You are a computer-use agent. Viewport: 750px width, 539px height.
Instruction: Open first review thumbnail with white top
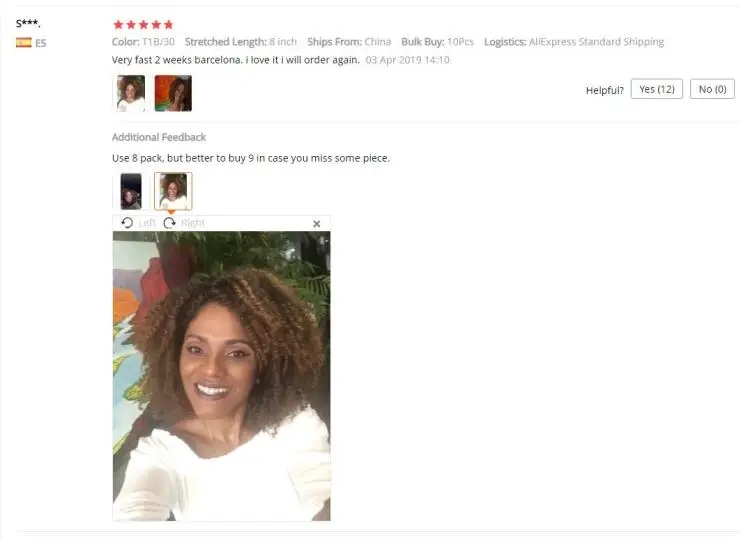tap(131, 93)
